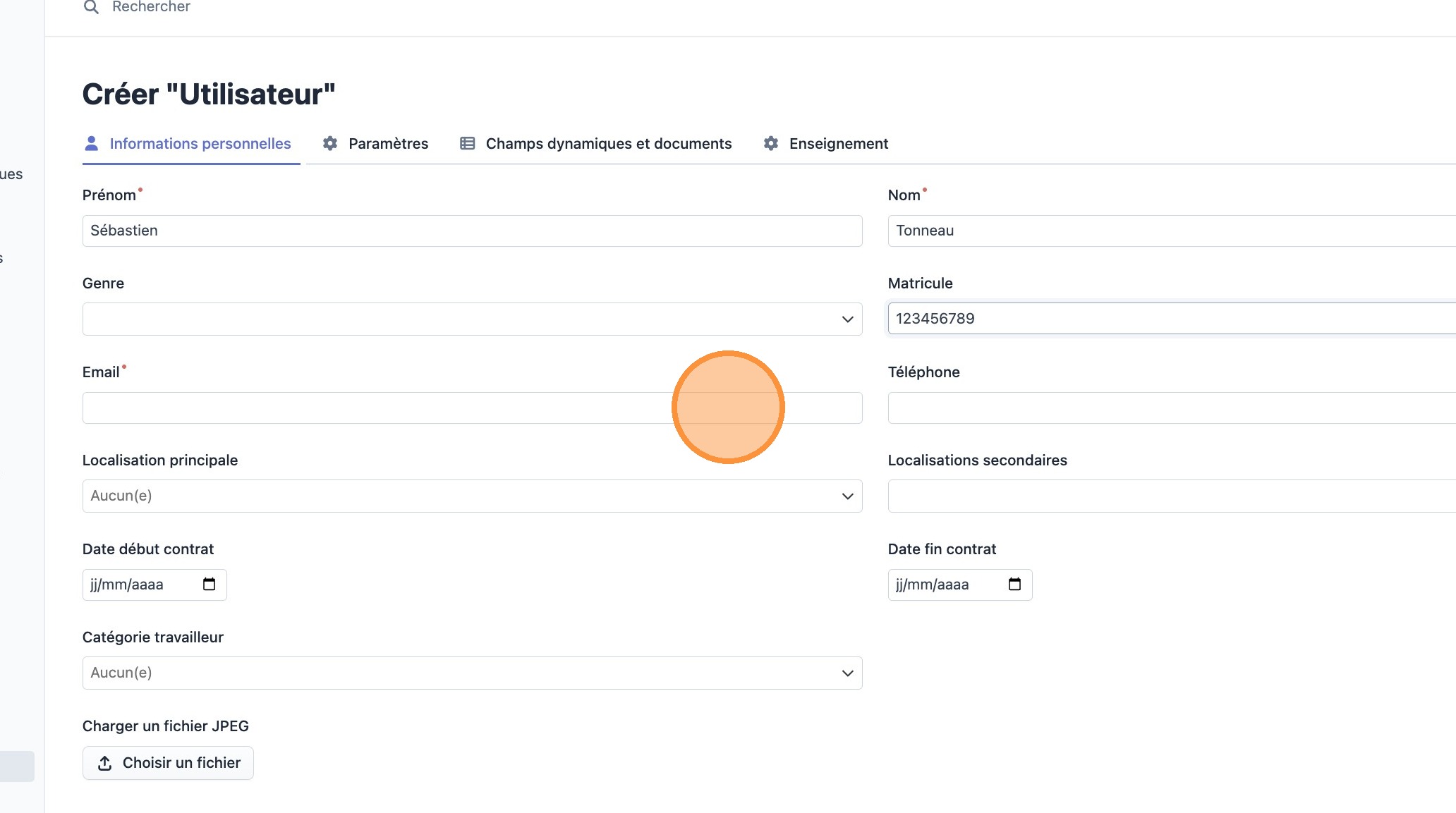1456x813 pixels.
Task: Click the Localisations secondaires field
Action: pyautogui.click(x=1171, y=496)
